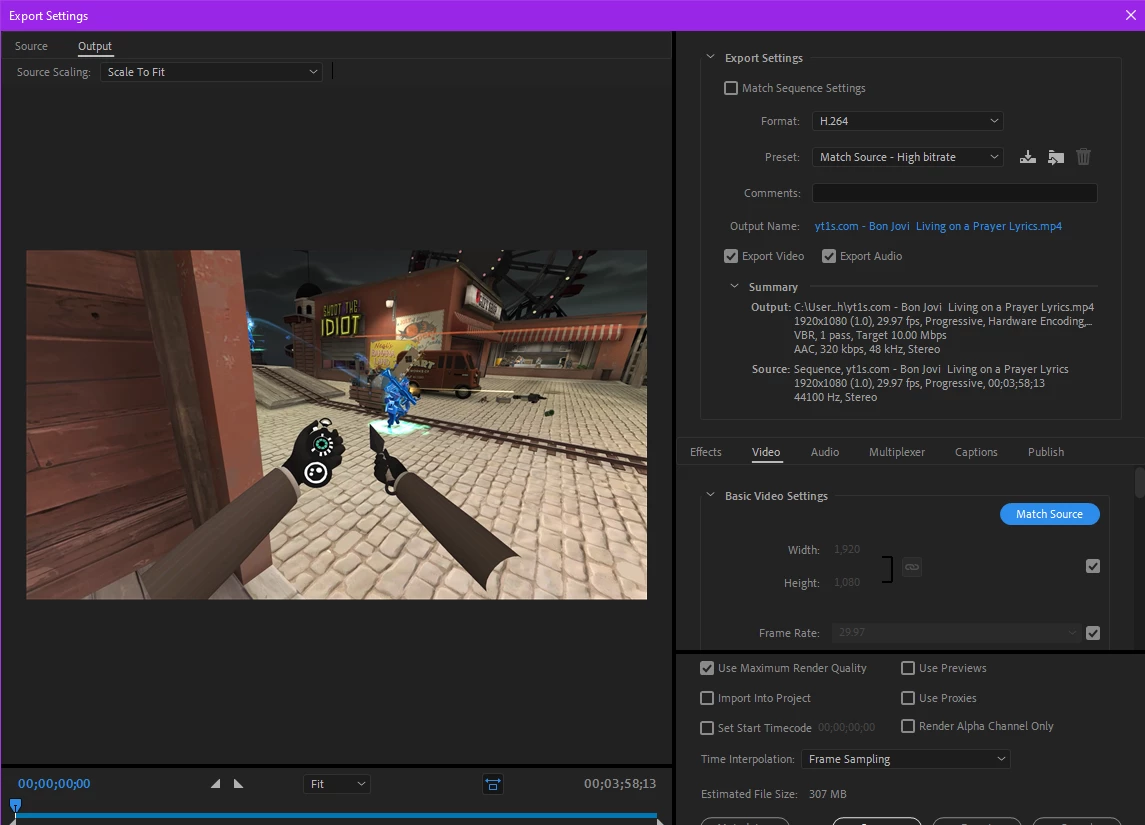Collapse Basic Video Settings section
1145x825 pixels.
point(711,495)
